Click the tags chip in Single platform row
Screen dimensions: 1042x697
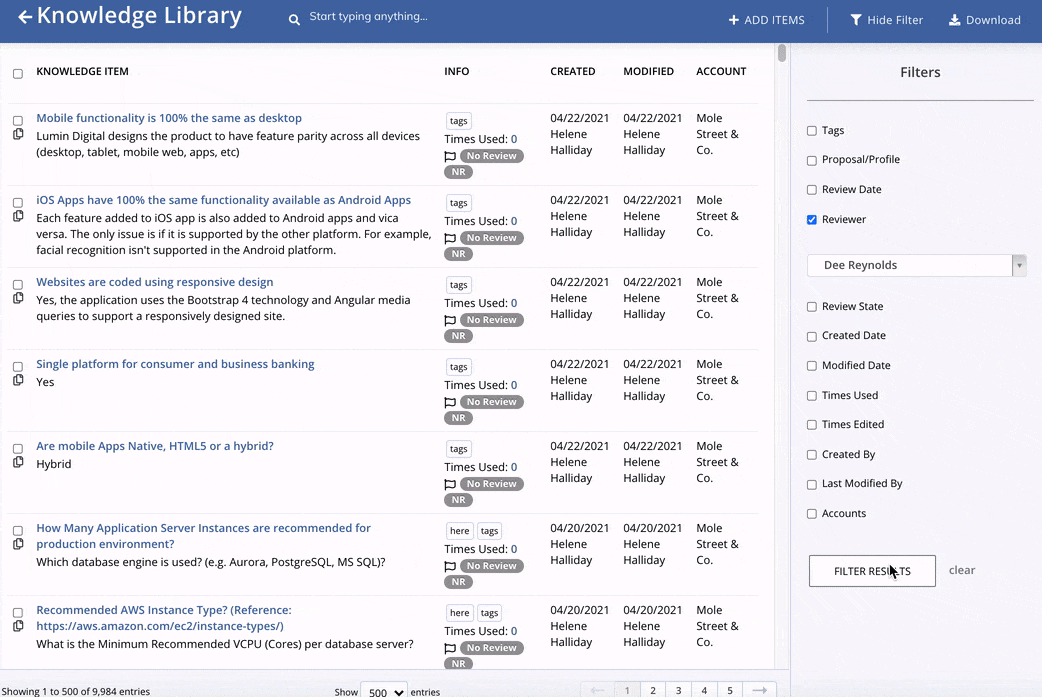(459, 367)
